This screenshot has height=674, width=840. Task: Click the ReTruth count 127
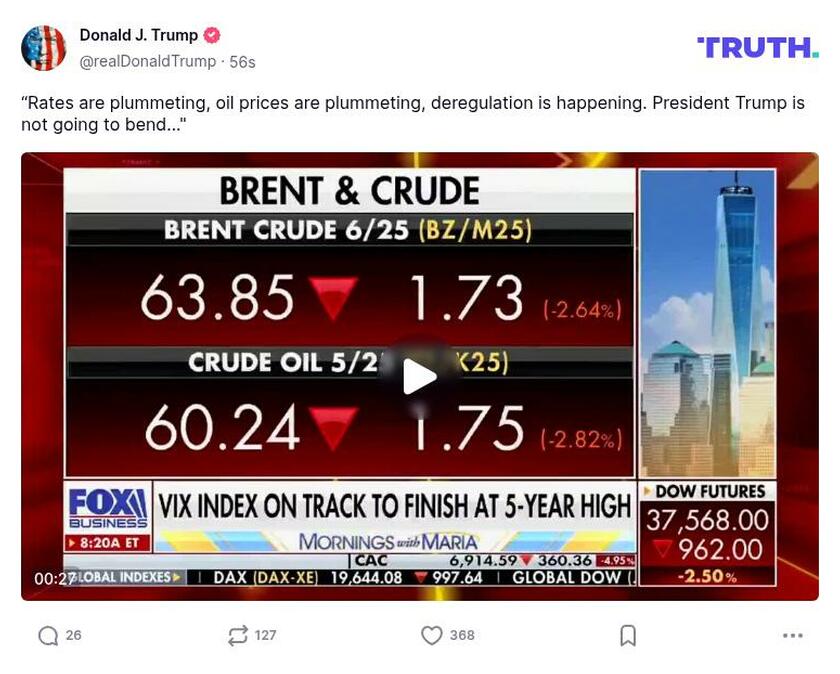click(265, 635)
